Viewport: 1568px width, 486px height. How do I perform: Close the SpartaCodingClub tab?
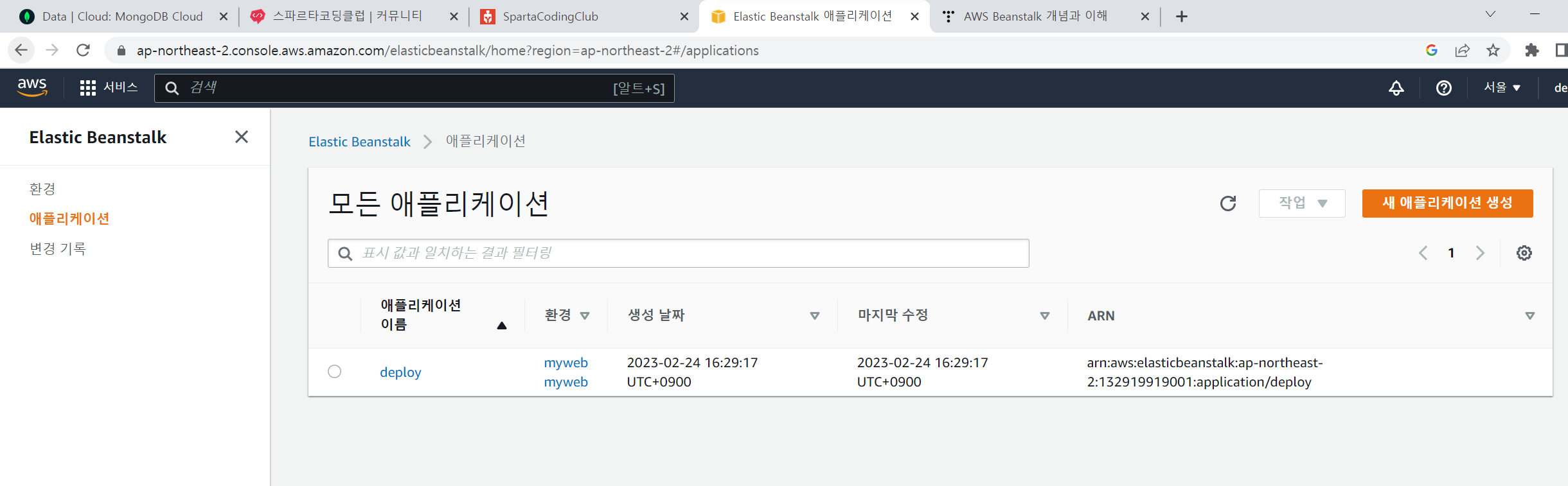tap(684, 17)
